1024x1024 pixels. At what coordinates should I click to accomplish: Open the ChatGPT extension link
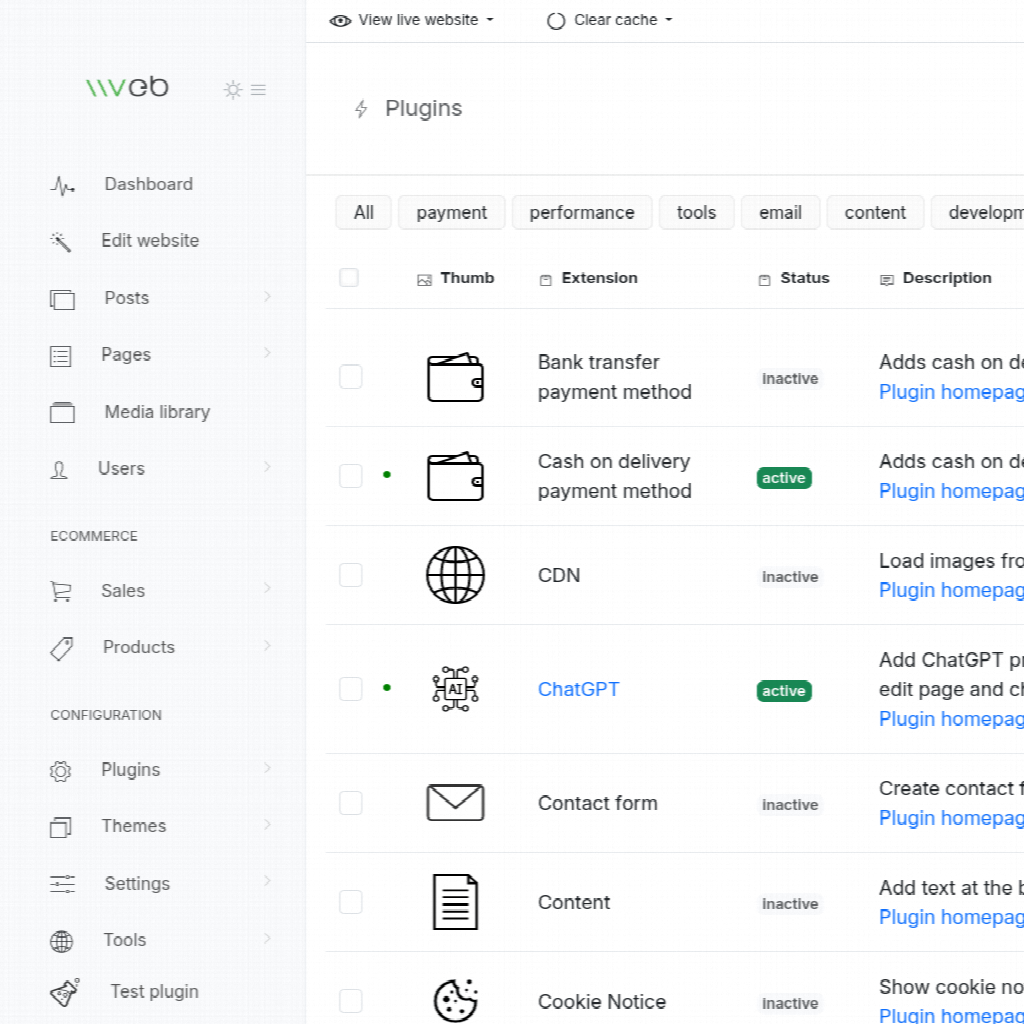578,689
